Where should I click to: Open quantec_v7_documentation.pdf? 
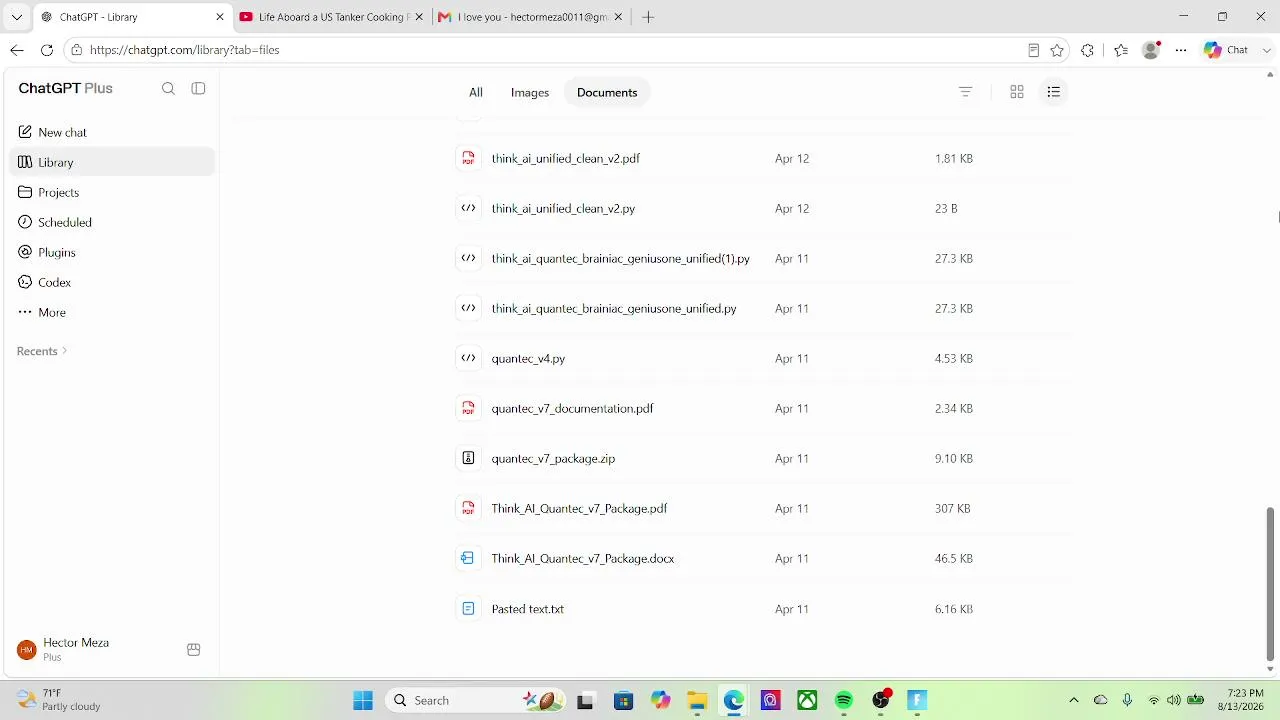pyautogui.click(x=572, y=408)
